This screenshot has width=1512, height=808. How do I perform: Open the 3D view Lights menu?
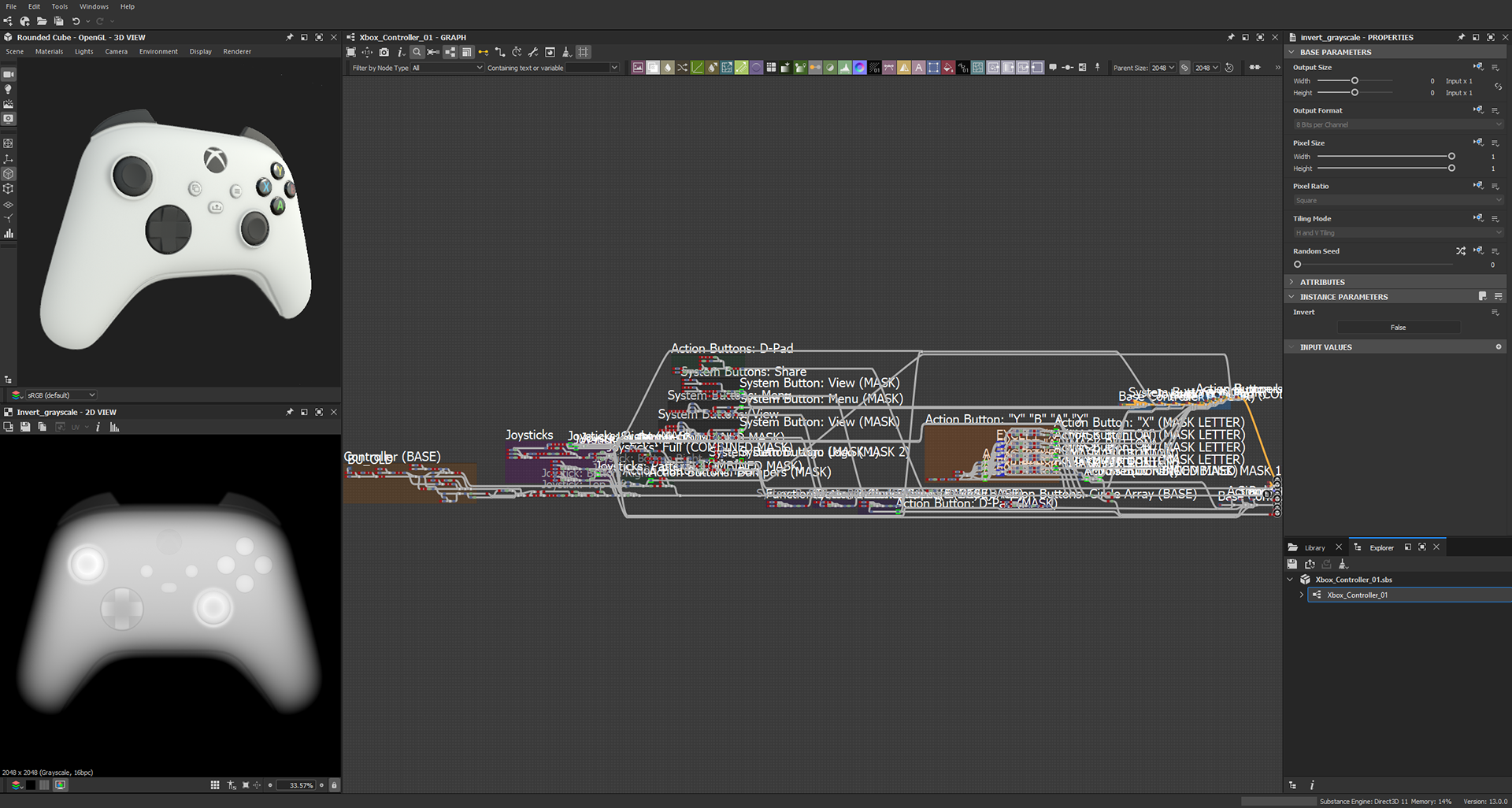pos(84,51)
